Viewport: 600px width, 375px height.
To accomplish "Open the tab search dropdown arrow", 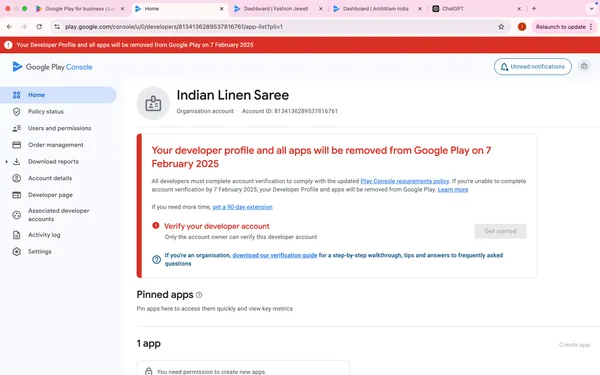I will (591, 8).
